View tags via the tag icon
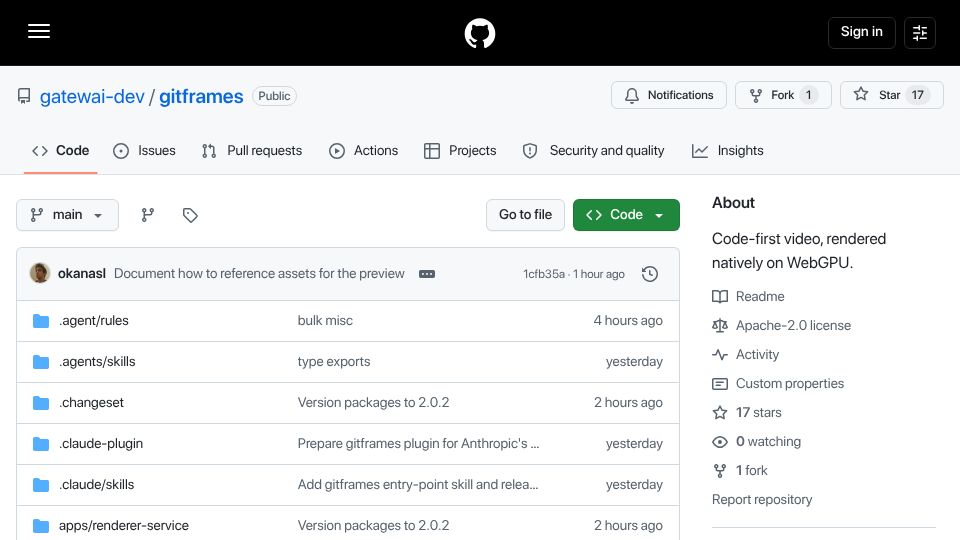 190,215
